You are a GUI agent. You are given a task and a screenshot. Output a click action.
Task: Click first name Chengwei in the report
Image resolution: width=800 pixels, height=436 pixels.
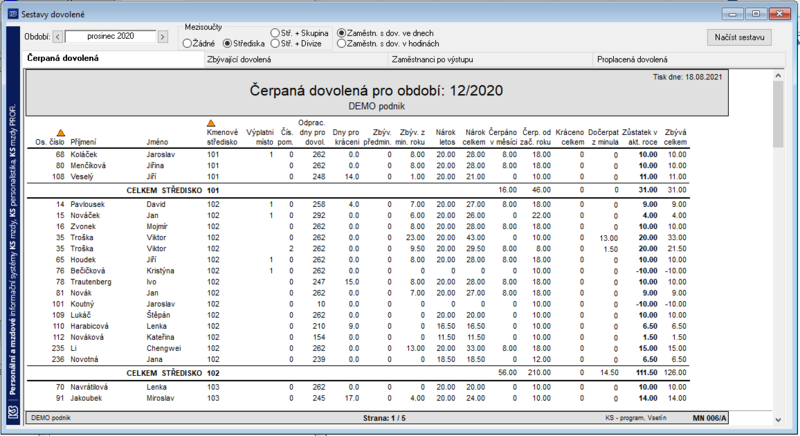[x=164, y=348]
